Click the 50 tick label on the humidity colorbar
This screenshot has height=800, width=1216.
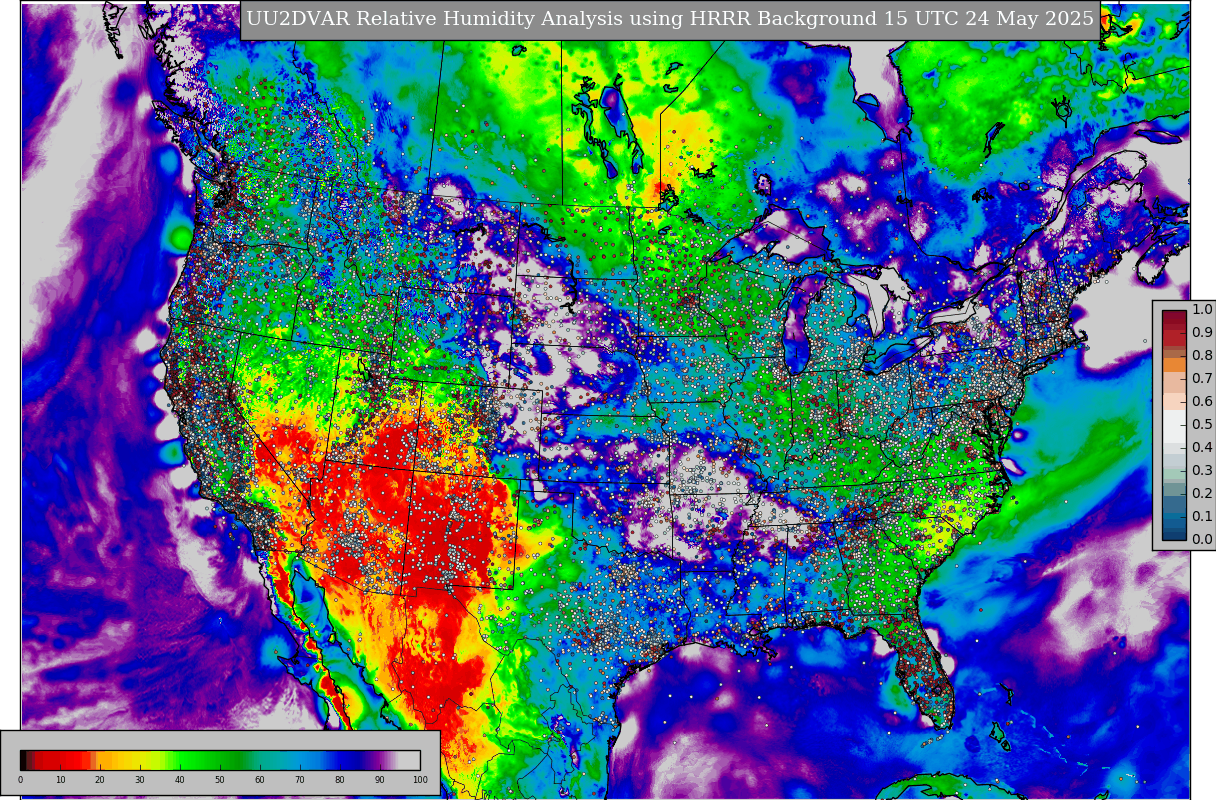(220, 780)
